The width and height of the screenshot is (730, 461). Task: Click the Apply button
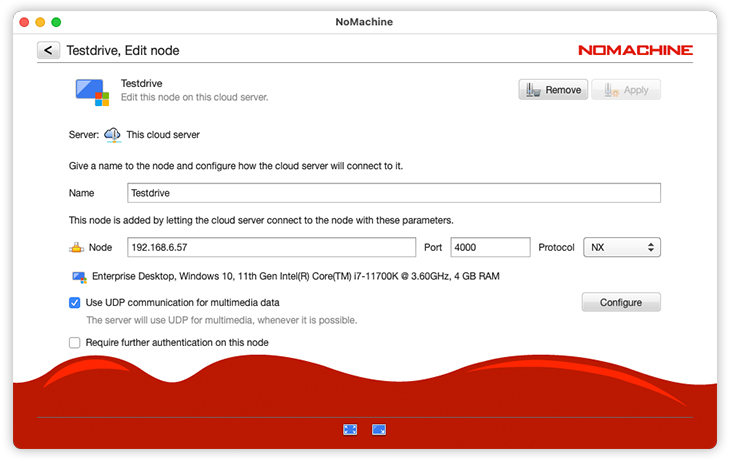(x=625, y=90)
